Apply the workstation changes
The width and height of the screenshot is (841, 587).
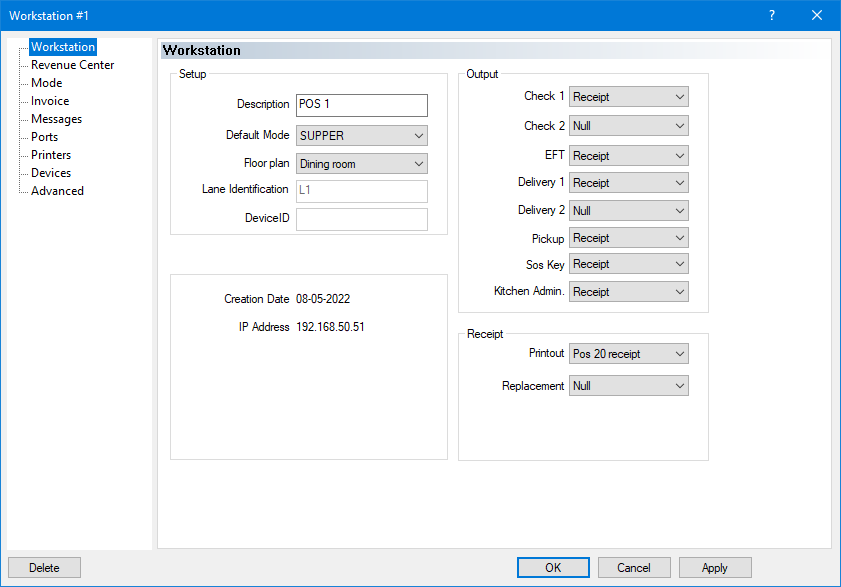coord(714,567)
